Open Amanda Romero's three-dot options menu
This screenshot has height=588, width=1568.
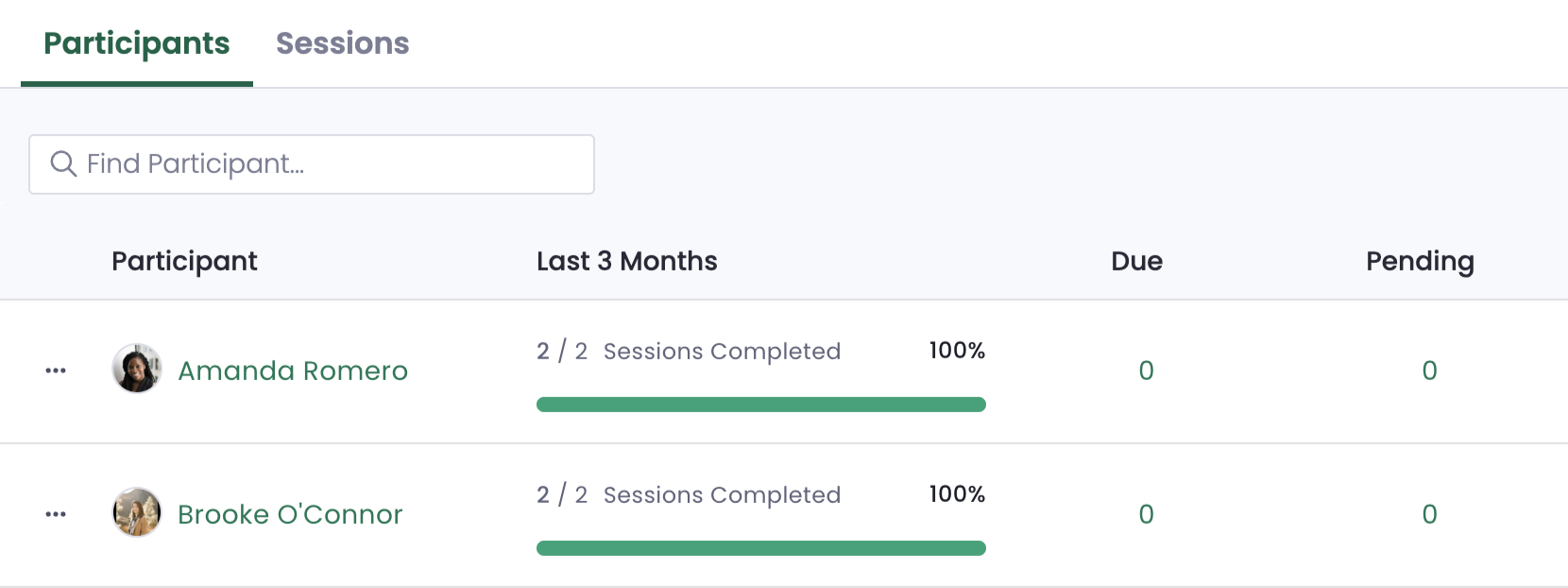click(x=56, y=371)
